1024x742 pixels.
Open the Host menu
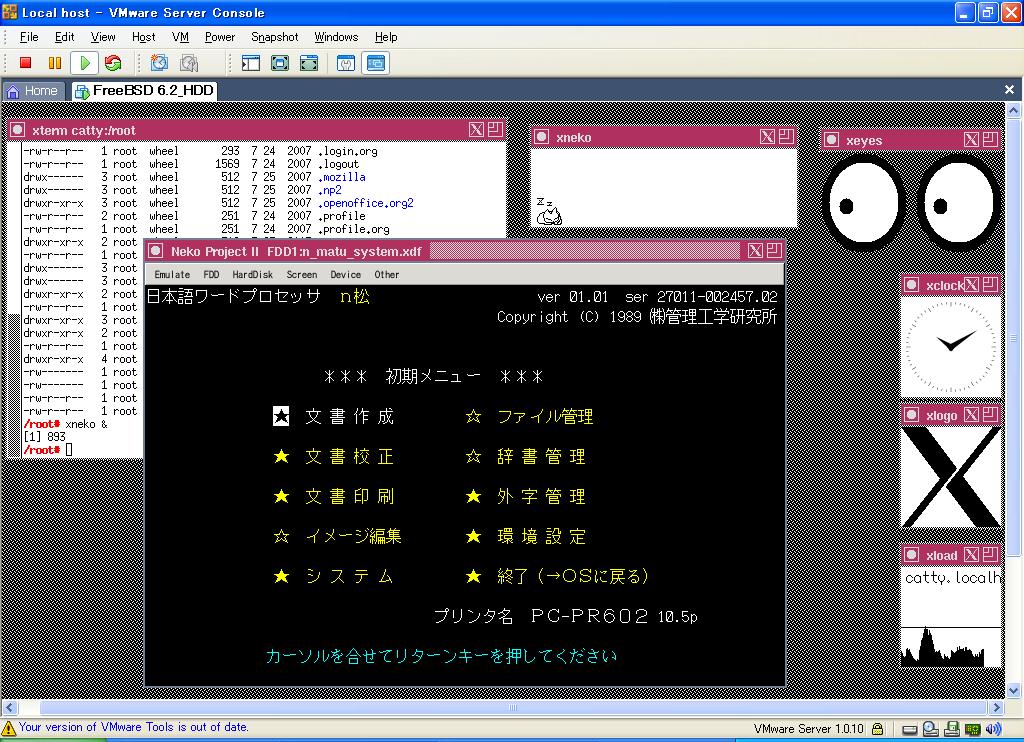(144, 37)
